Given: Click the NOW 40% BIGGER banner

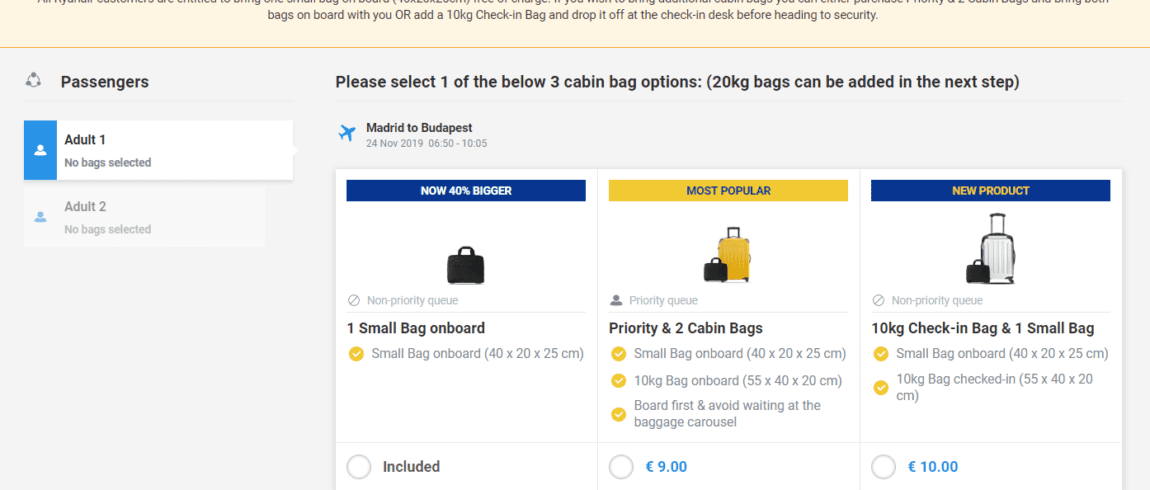Looking at the screenshot, I should pyautogui.click(x=466, y=191).
